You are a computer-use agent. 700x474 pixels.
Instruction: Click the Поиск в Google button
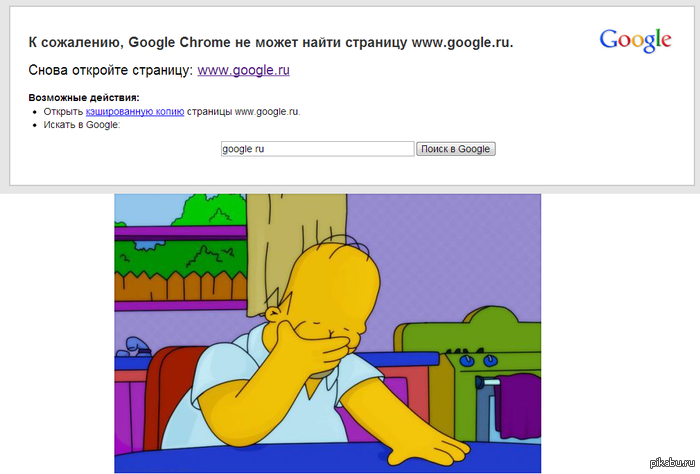456,149
